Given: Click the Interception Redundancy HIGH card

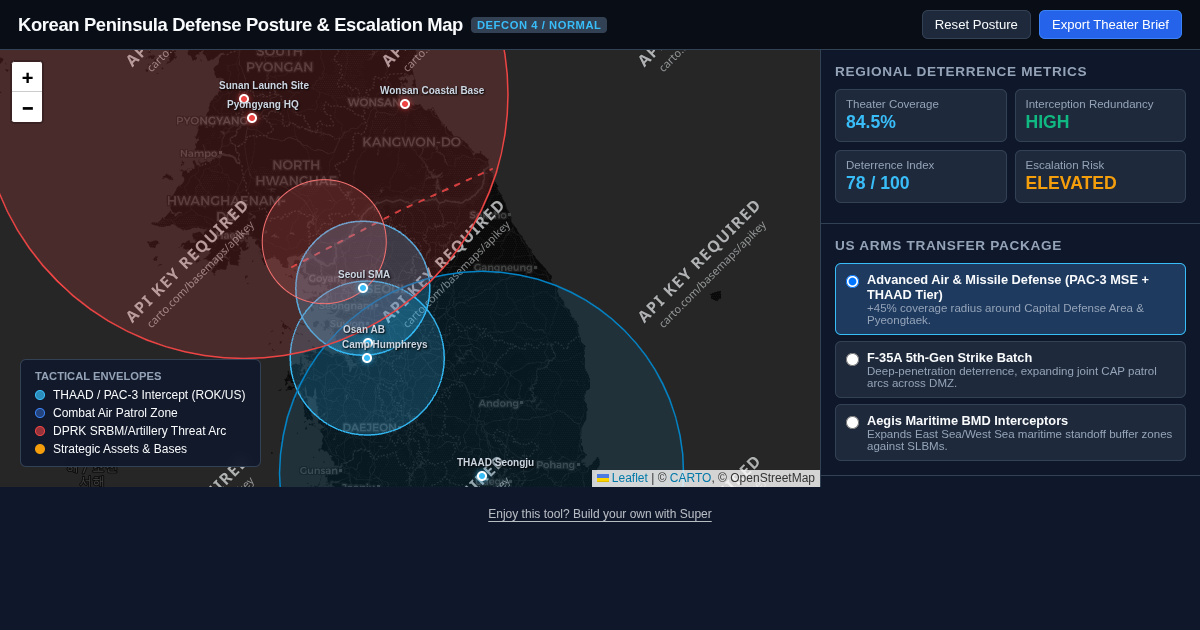Looking at the screenshot, I should pyautogui.click(x=1100, y=116).
